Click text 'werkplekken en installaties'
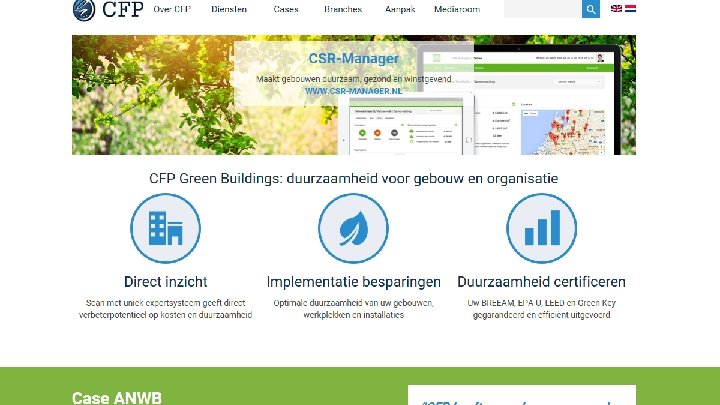Viewport: 720px width, 405px height. click(x=354, y=315)
